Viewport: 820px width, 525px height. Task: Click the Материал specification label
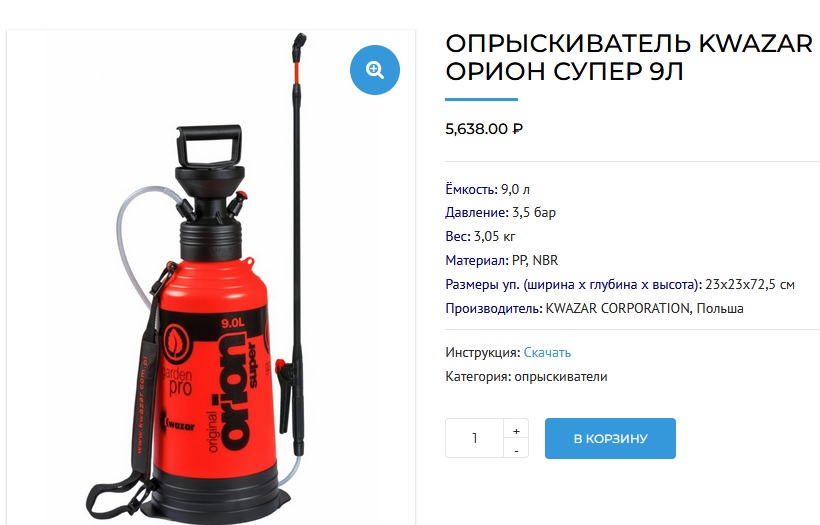tap(476, 260)
